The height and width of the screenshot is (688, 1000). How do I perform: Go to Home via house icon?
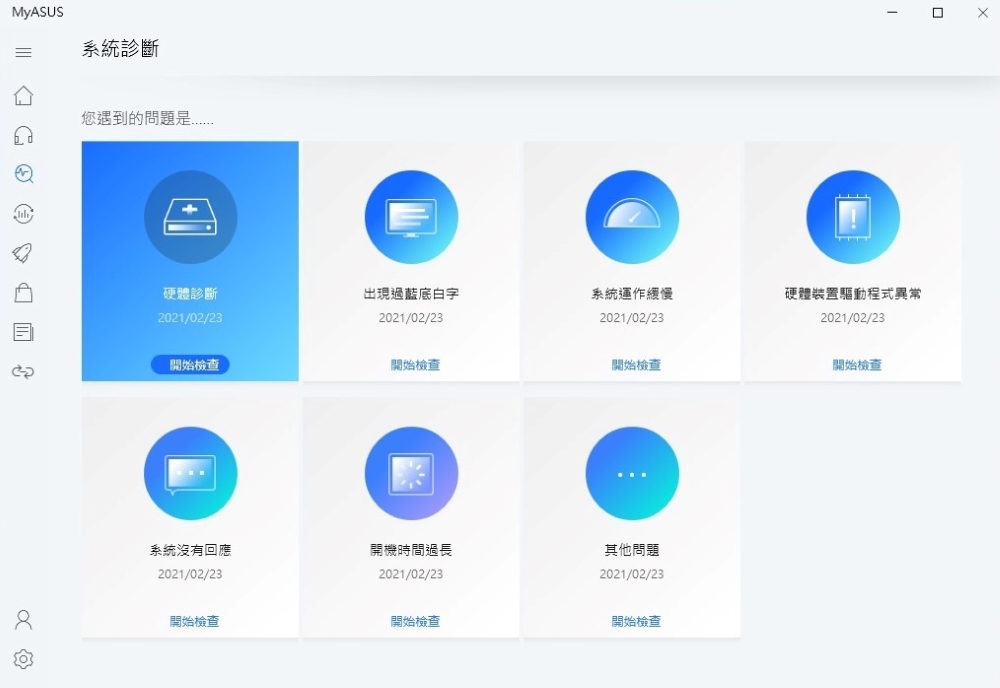point(23,96)
